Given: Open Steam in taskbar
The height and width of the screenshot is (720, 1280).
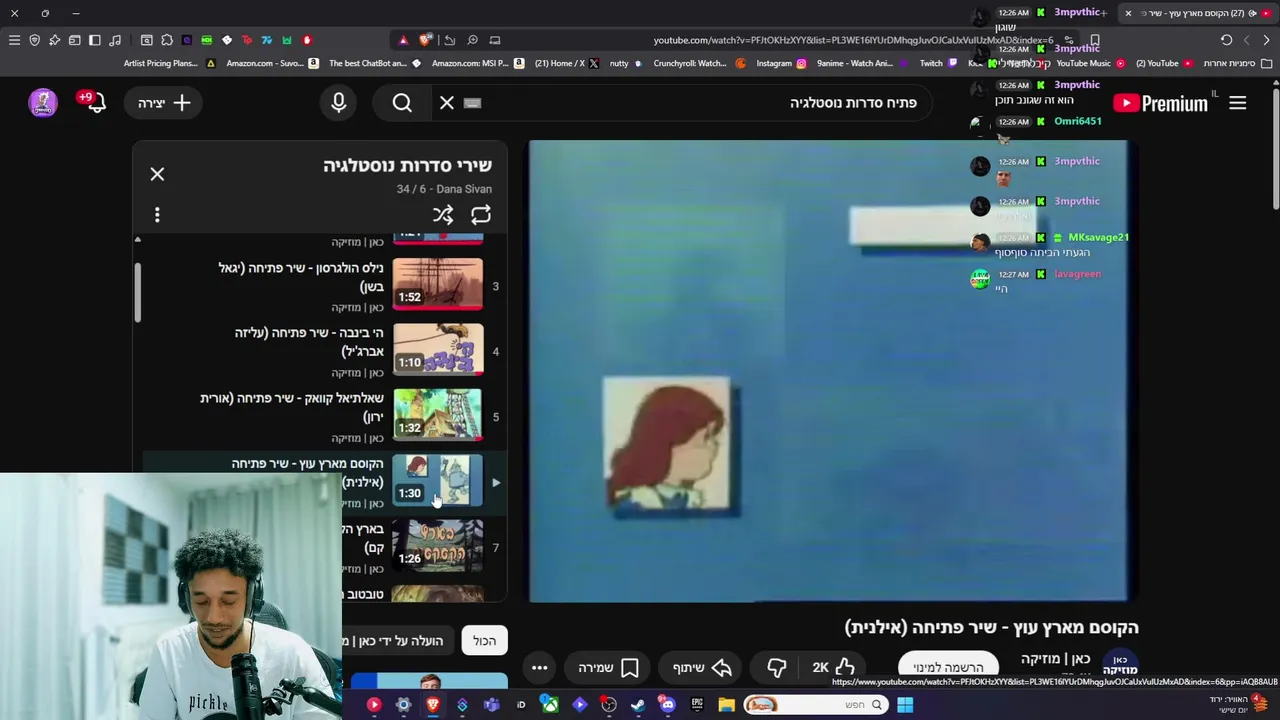Looking at the screenshot, I should 638,705.
